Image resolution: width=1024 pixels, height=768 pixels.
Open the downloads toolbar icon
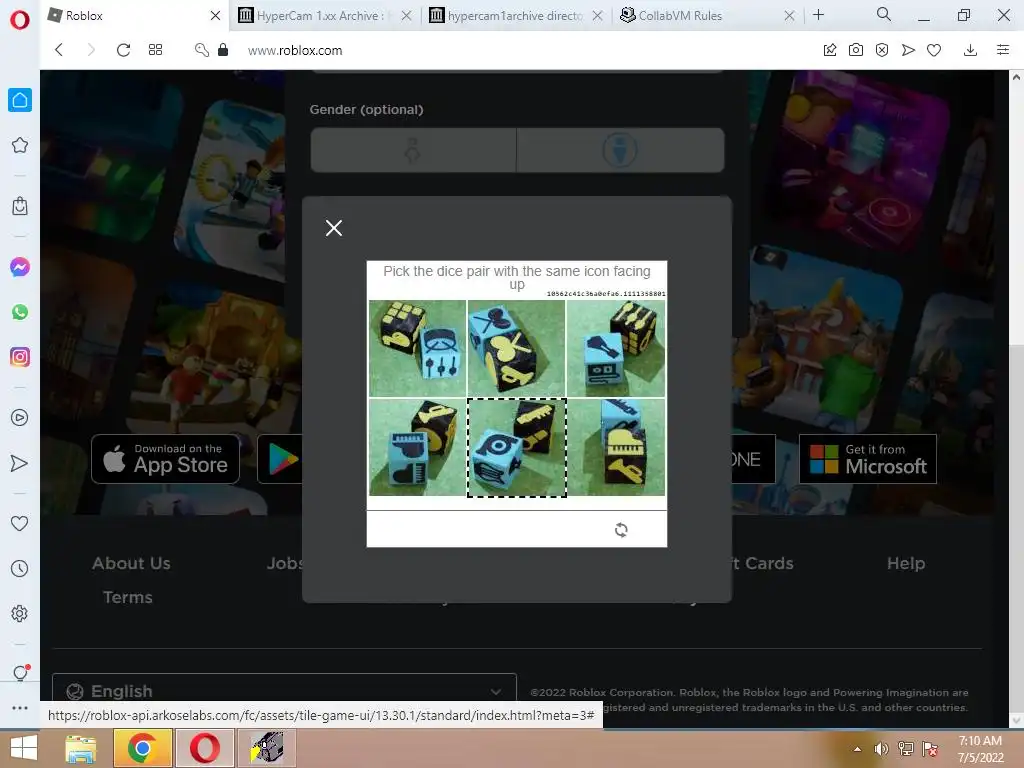point(970,50)
